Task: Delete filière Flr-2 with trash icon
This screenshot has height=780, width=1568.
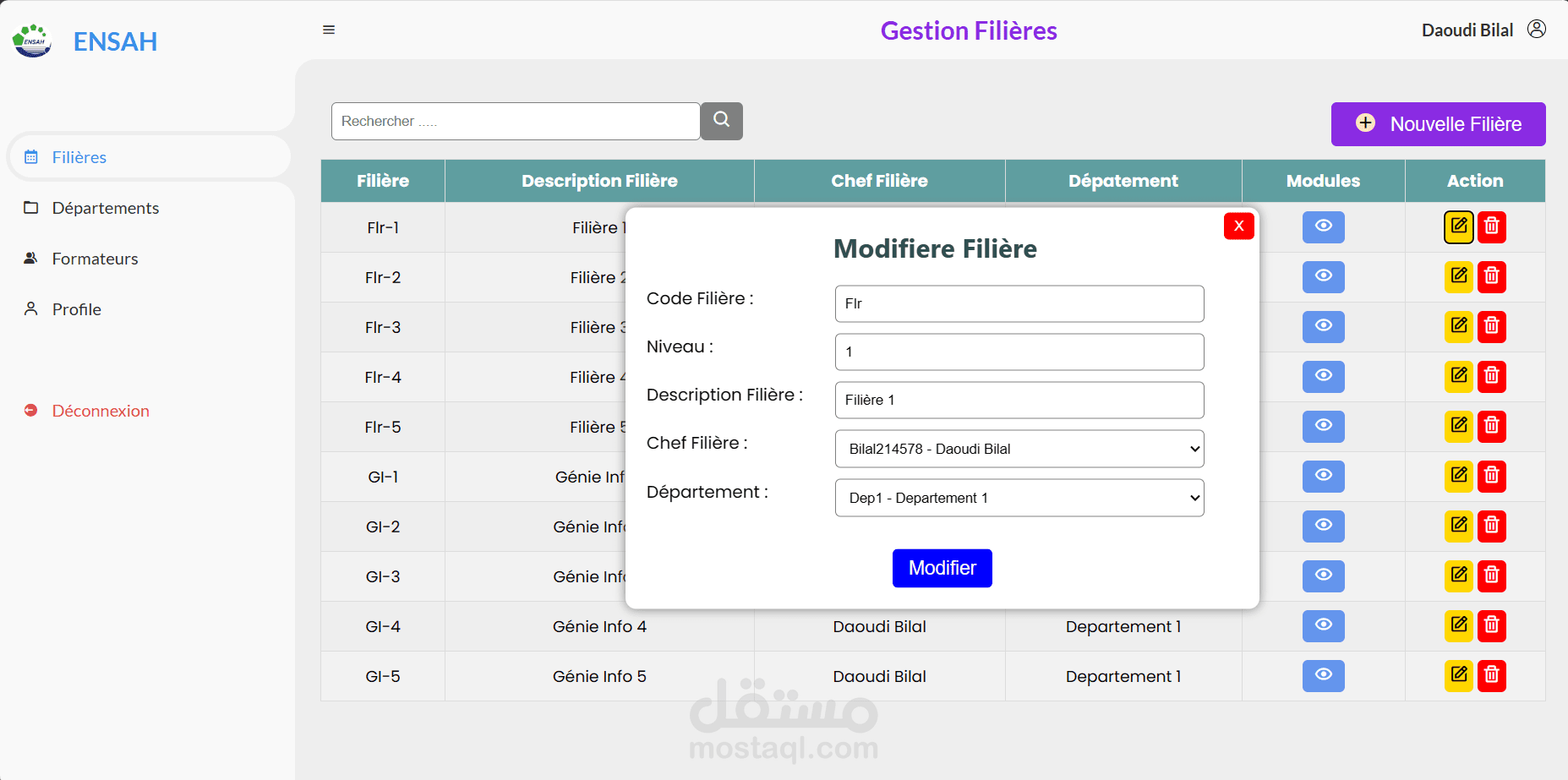Action: 1492,276
